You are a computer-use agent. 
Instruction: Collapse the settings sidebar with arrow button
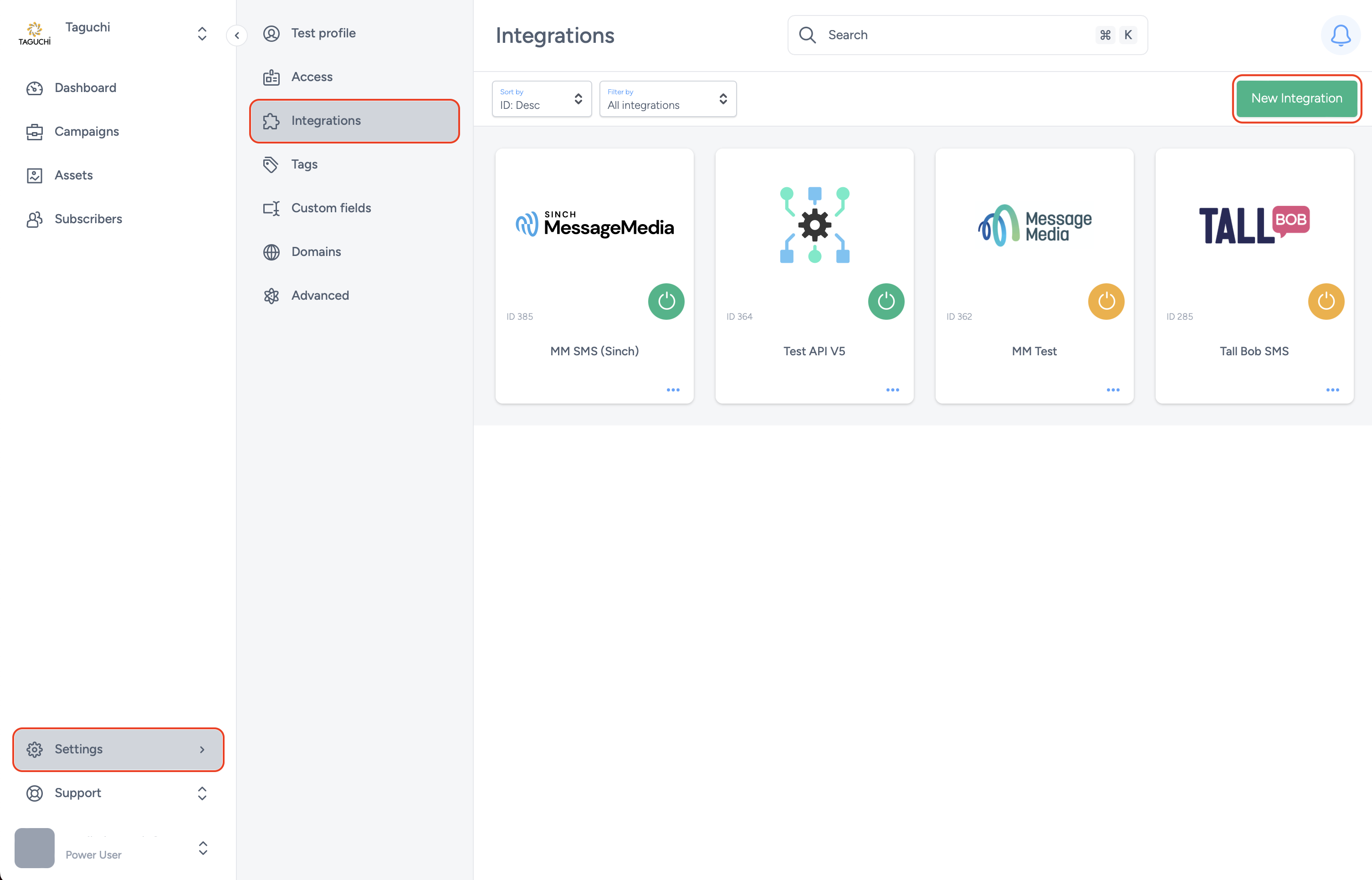(236, 36)
